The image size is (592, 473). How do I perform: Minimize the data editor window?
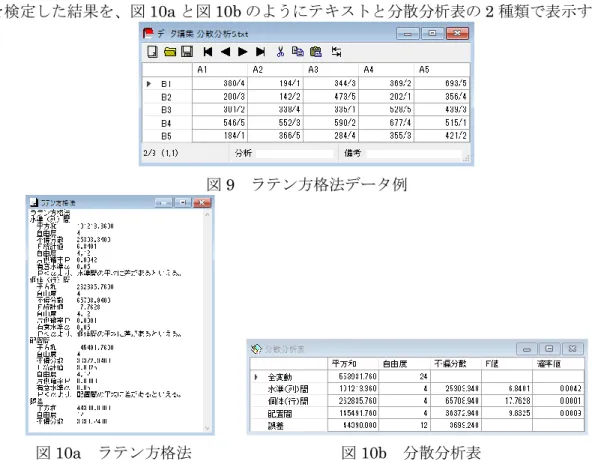coord(407,34)
